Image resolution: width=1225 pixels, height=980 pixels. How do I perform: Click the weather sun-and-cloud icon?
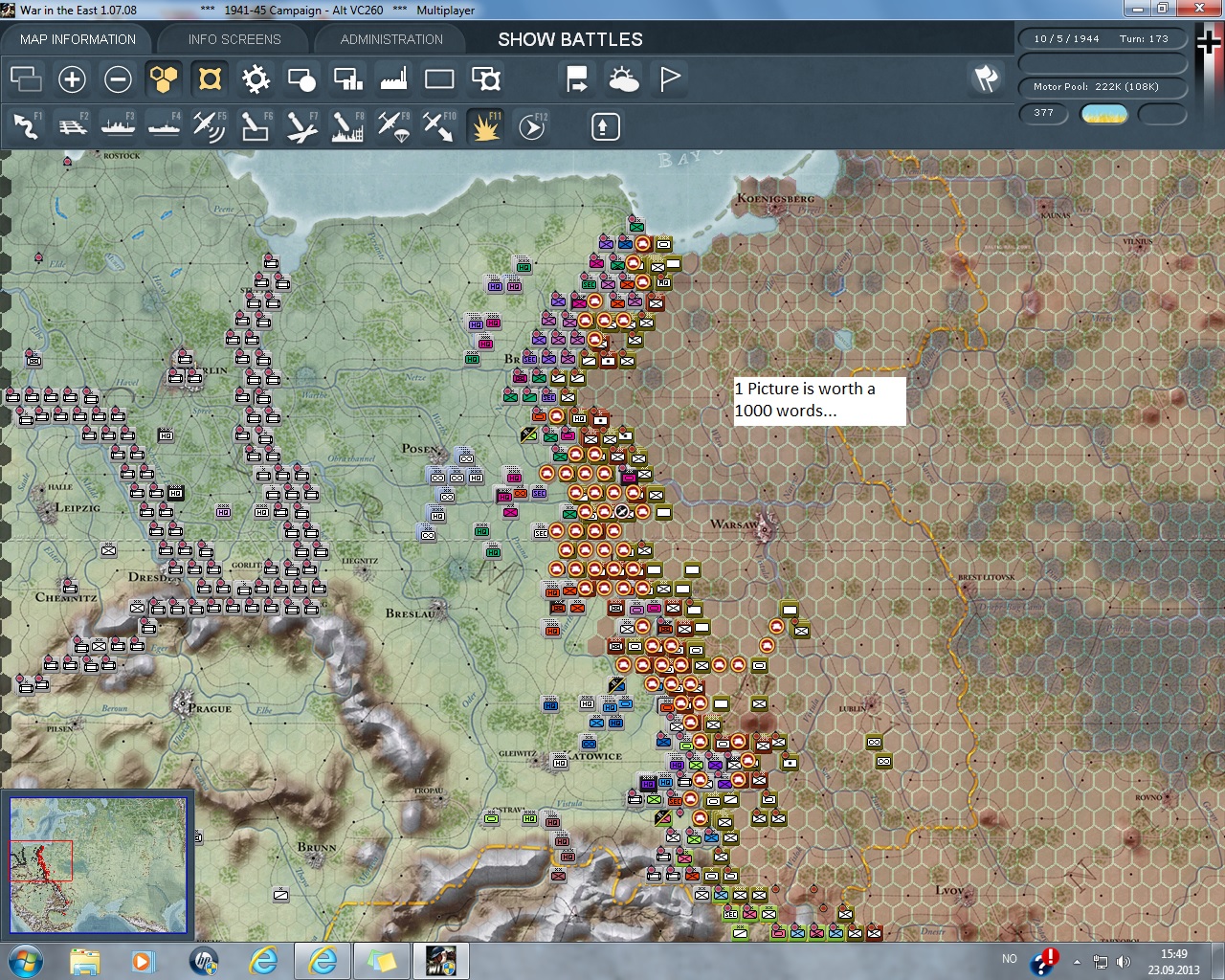point(623,79)
